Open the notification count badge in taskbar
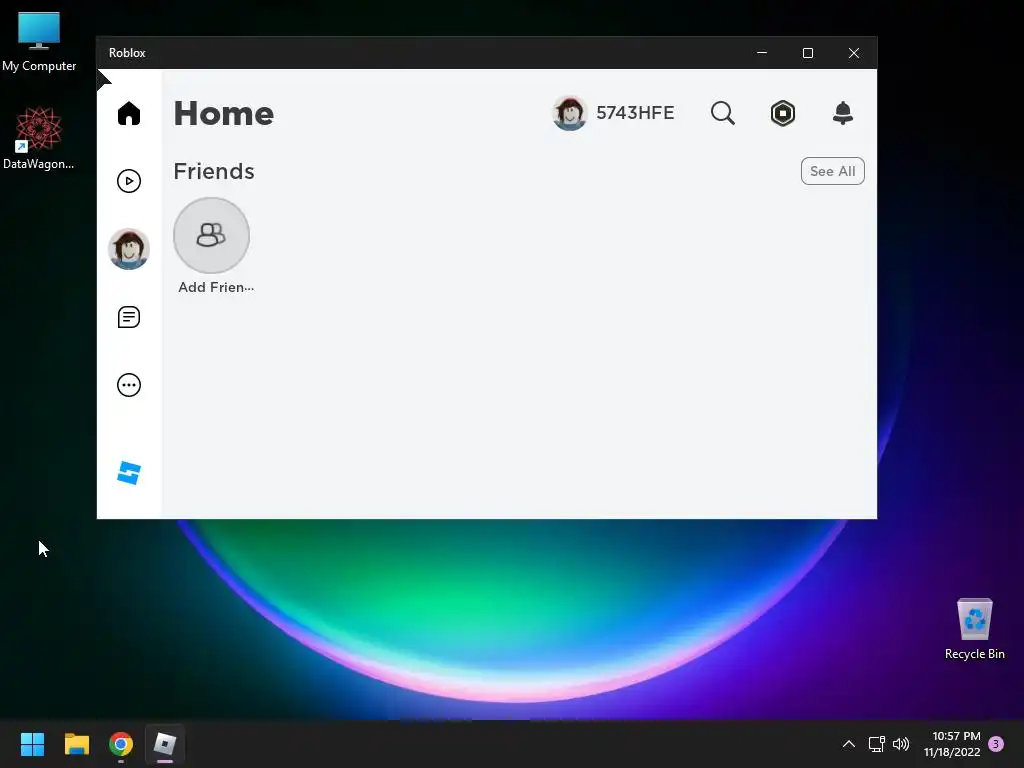This screenshot has width=1024, height=768. pos(996,744)
